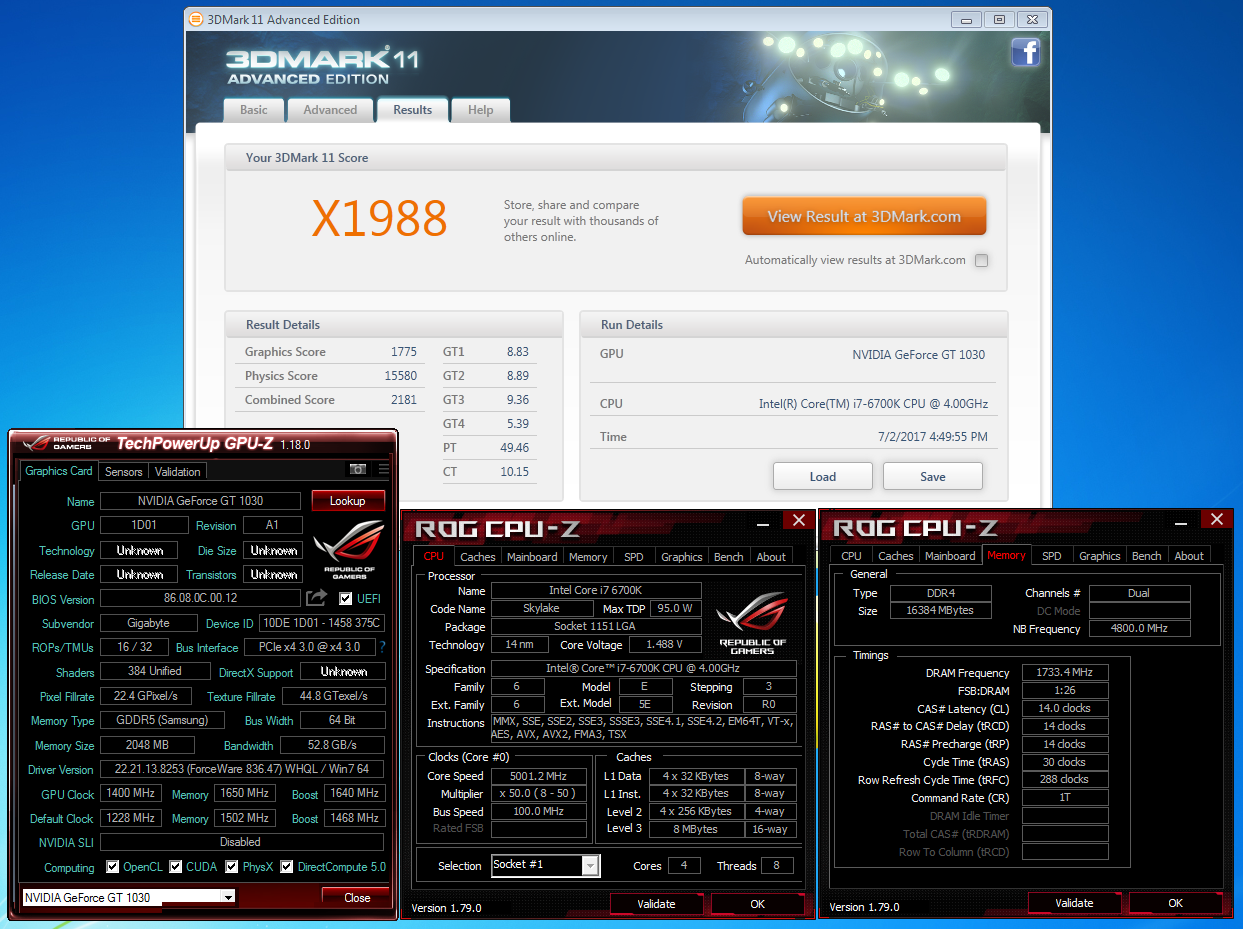Image resolution: width=1243 pixels, height=929 pixels.
Task: Click the BIOS version share icon in GPU-Z
Action: tap(316, 598)
